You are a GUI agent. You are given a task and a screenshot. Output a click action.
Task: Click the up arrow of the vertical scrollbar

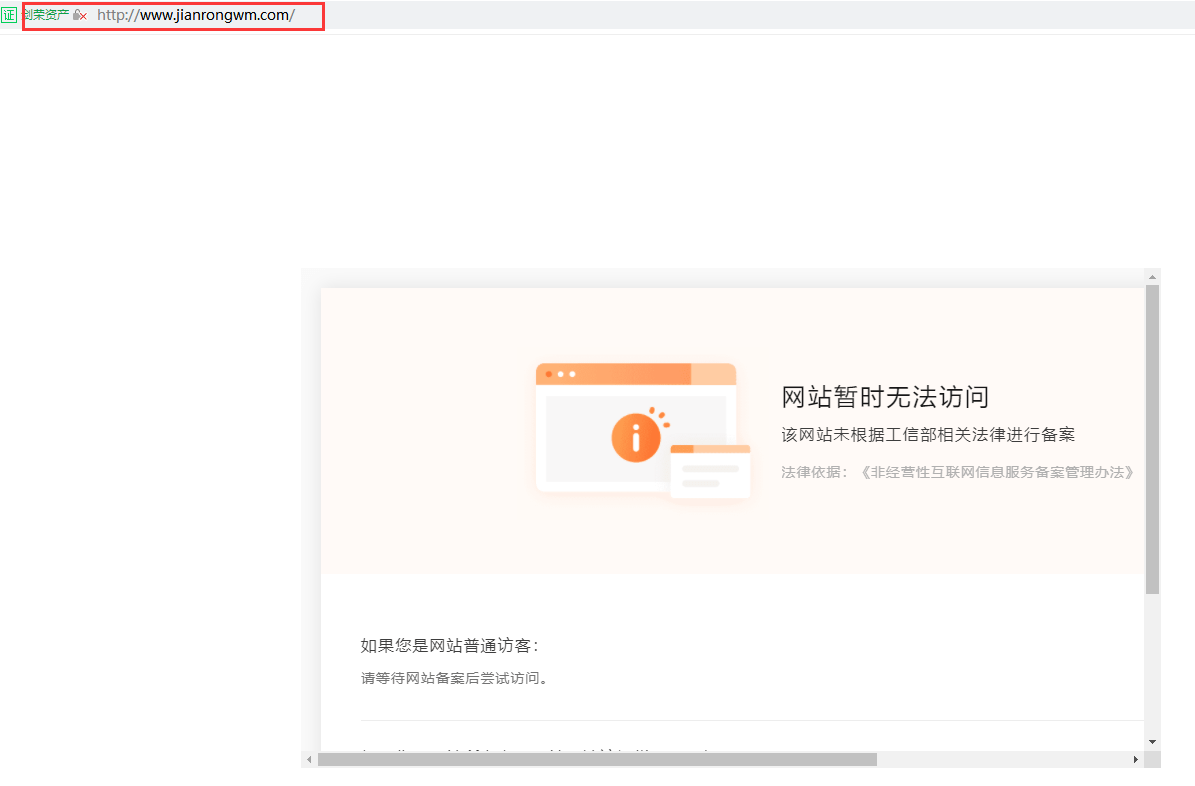pos(1152,275)
